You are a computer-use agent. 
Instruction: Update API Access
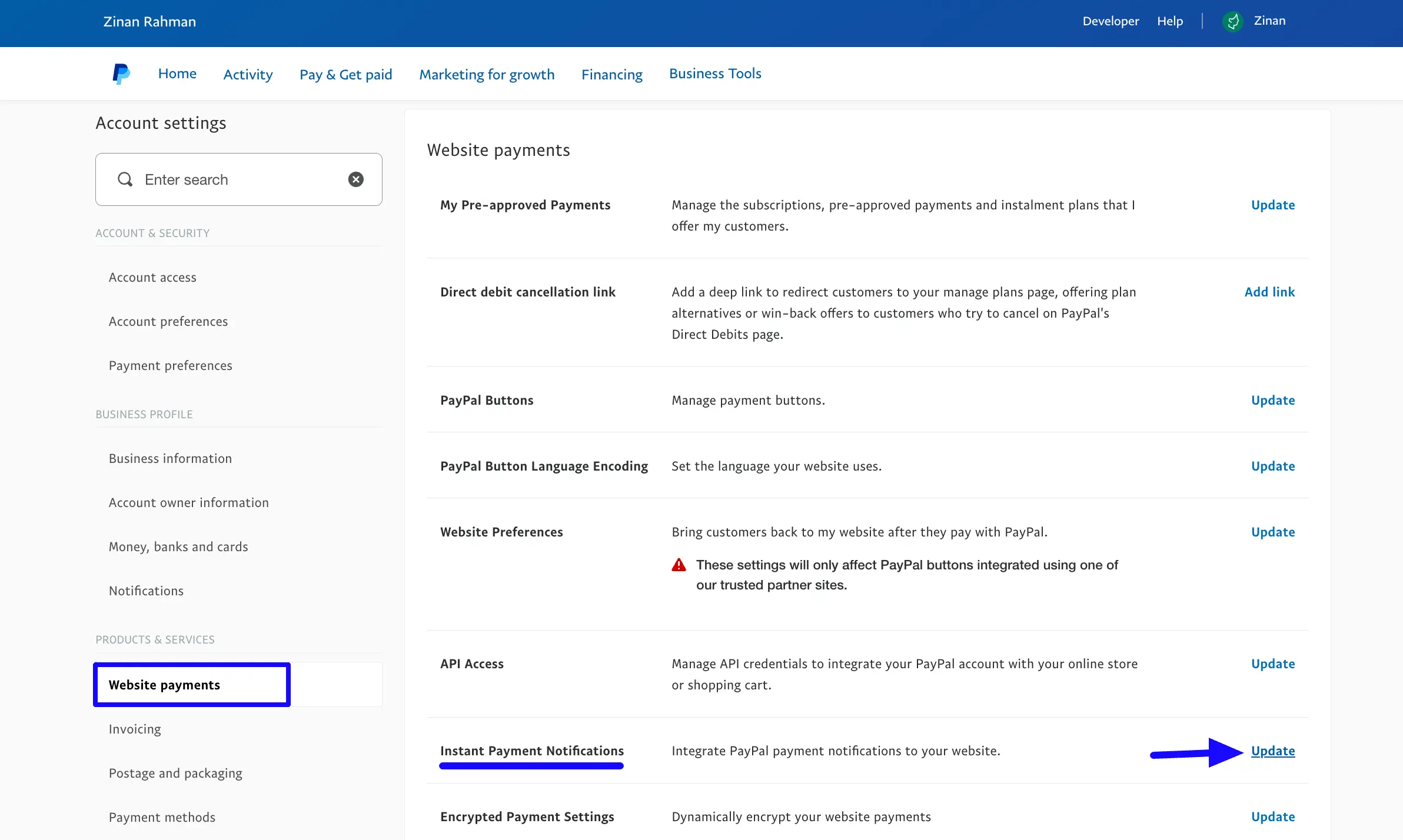1273,664
